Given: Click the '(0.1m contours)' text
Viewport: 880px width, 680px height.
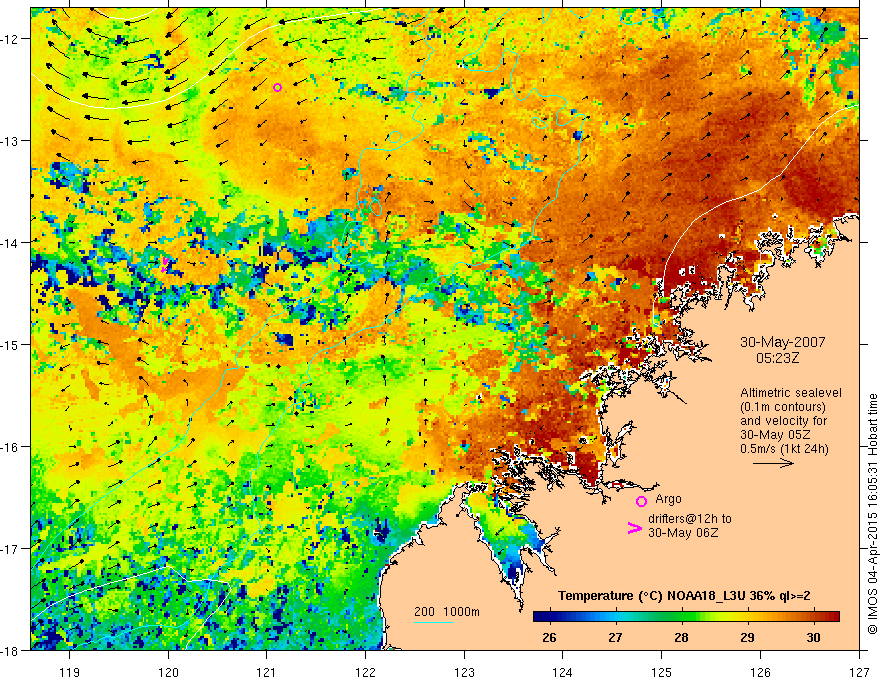Looking at the screenshot, I should [783, 407].
